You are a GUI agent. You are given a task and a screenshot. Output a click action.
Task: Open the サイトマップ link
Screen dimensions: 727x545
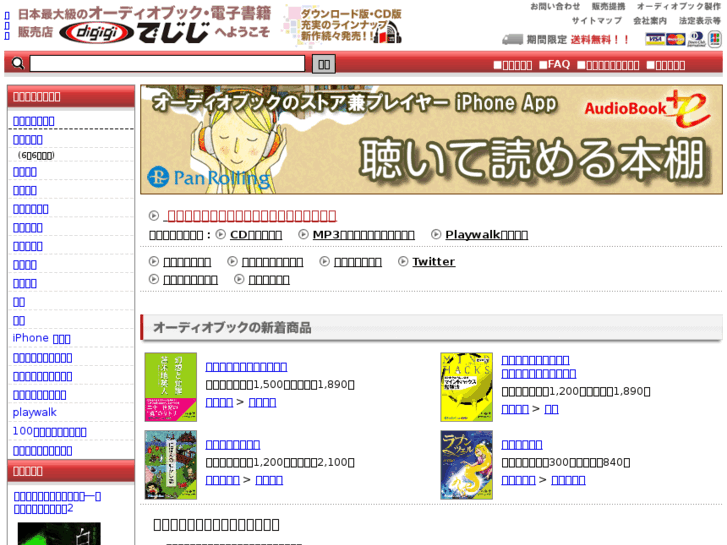point(597,21)
